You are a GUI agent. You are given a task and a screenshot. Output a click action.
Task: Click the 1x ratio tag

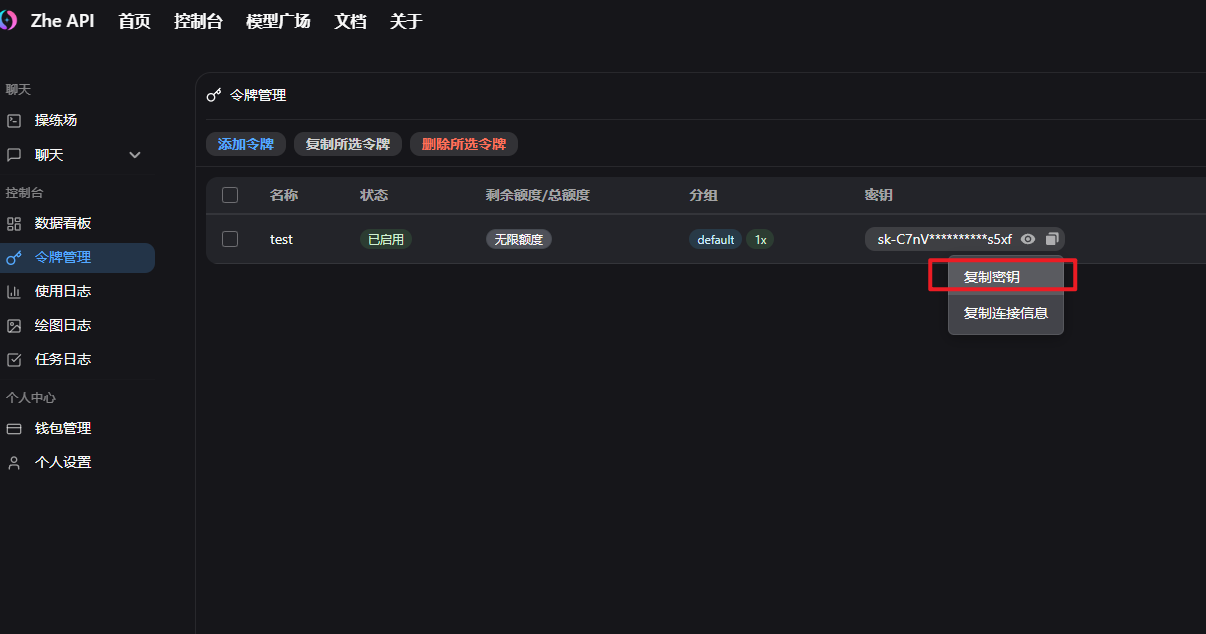click(x=760, y=239)
